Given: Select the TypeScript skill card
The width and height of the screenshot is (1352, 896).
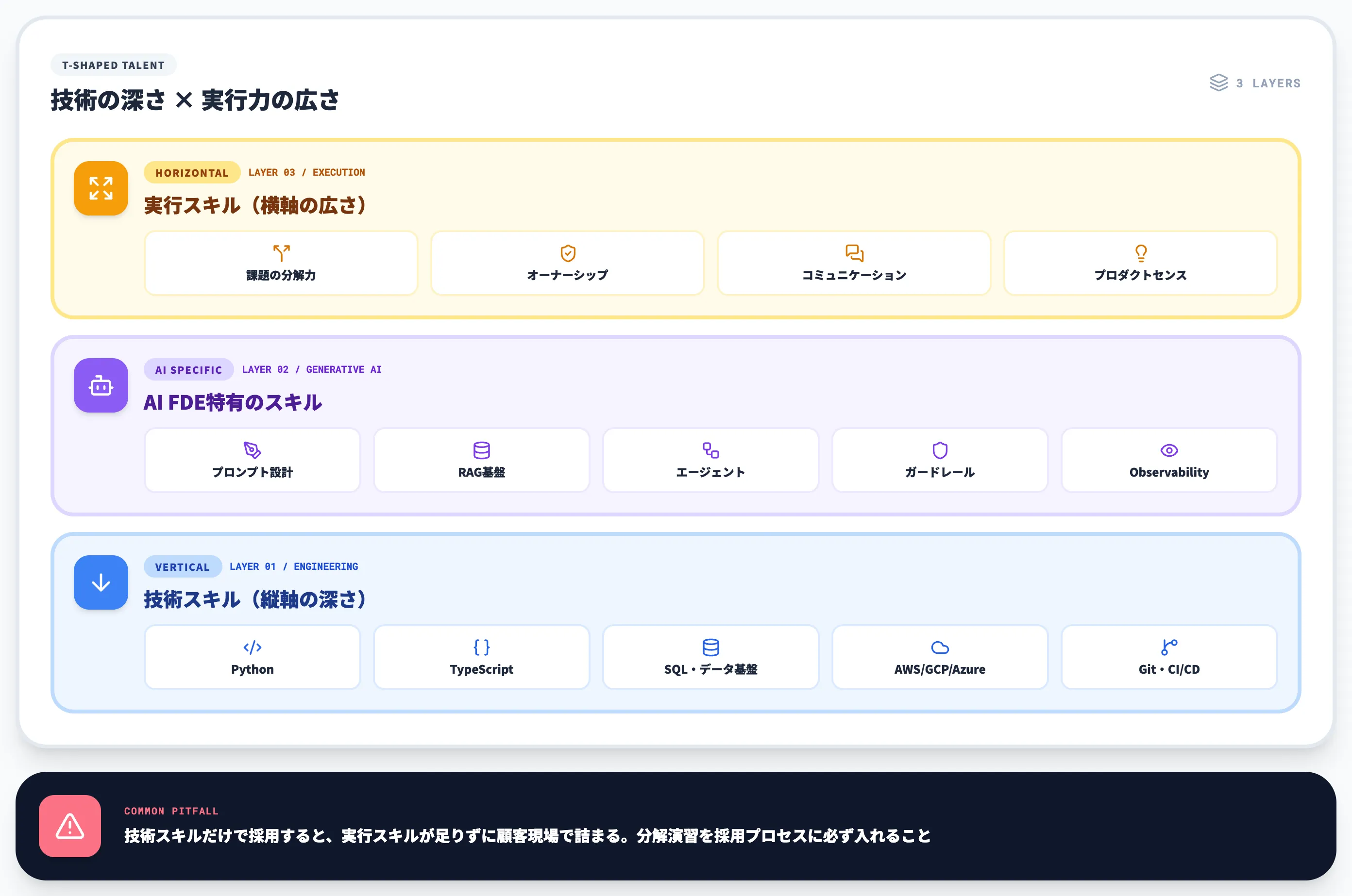Looking at the screenshot, I should [481, 657].
